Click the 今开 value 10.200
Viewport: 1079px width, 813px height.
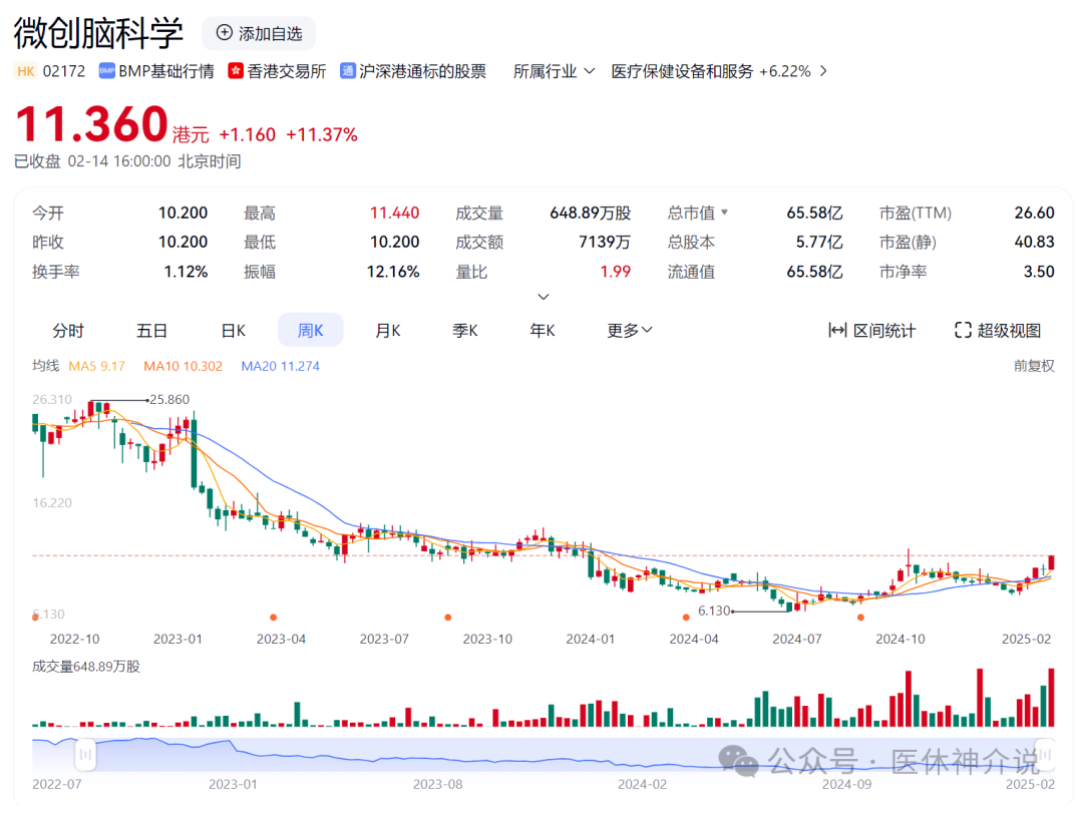click(183, 213)
